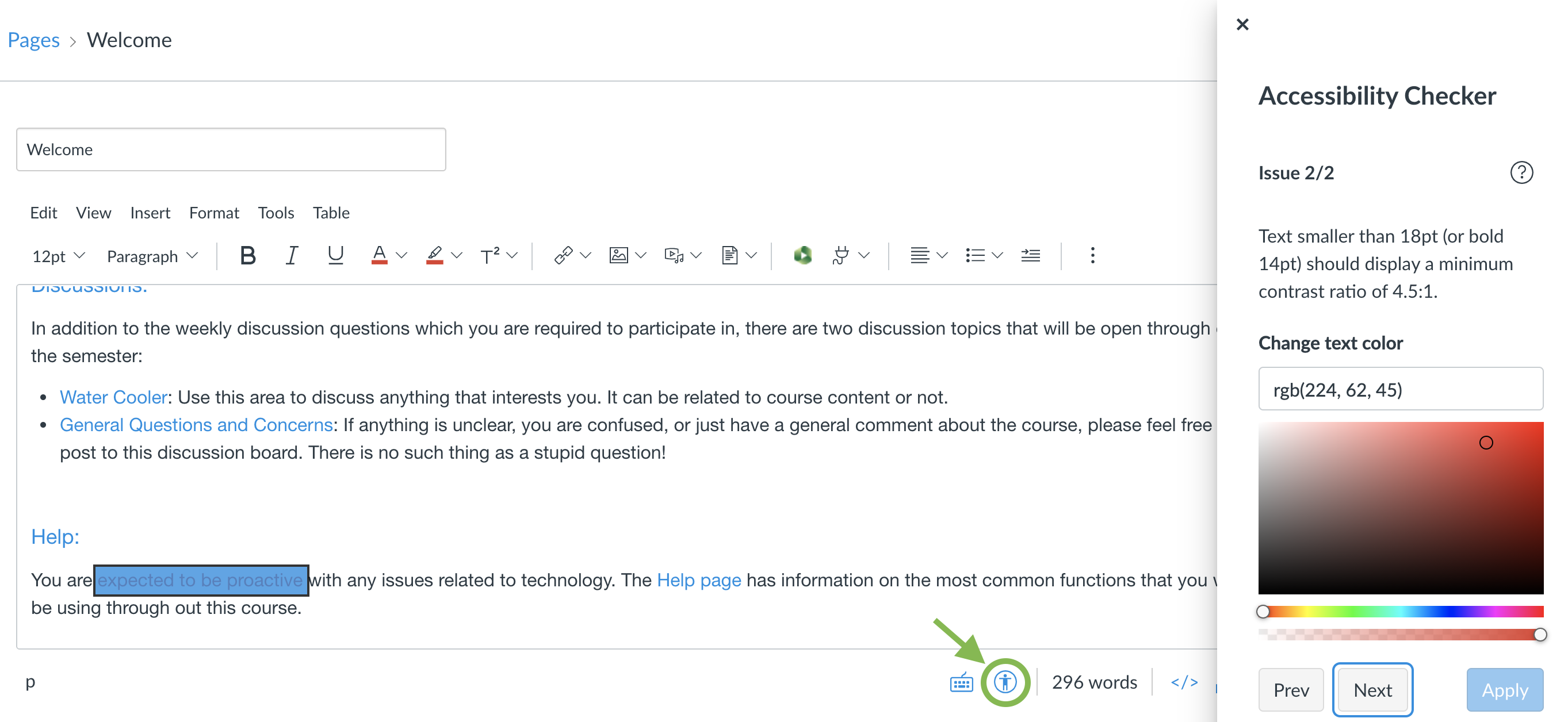Expand the document options arrow
This screenshot has height=722, width=1568.
point(751,255)
